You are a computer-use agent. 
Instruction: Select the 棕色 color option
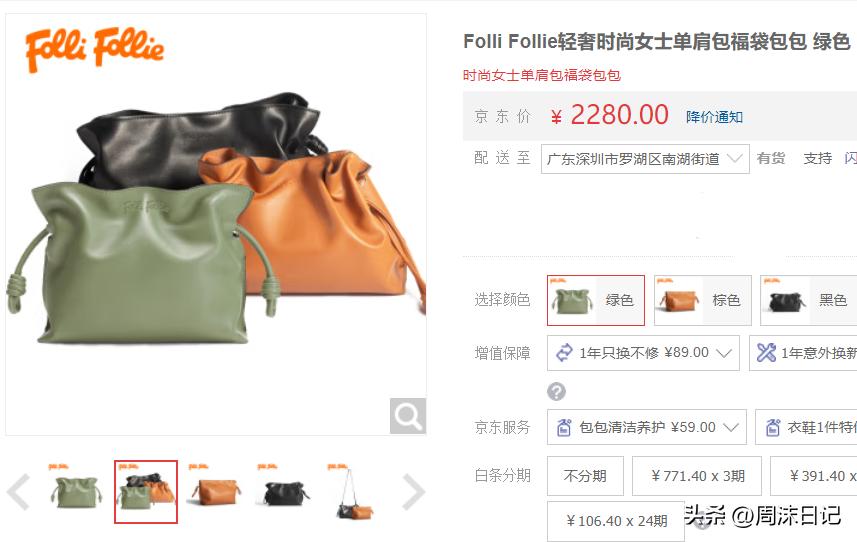tap(703, 301)
